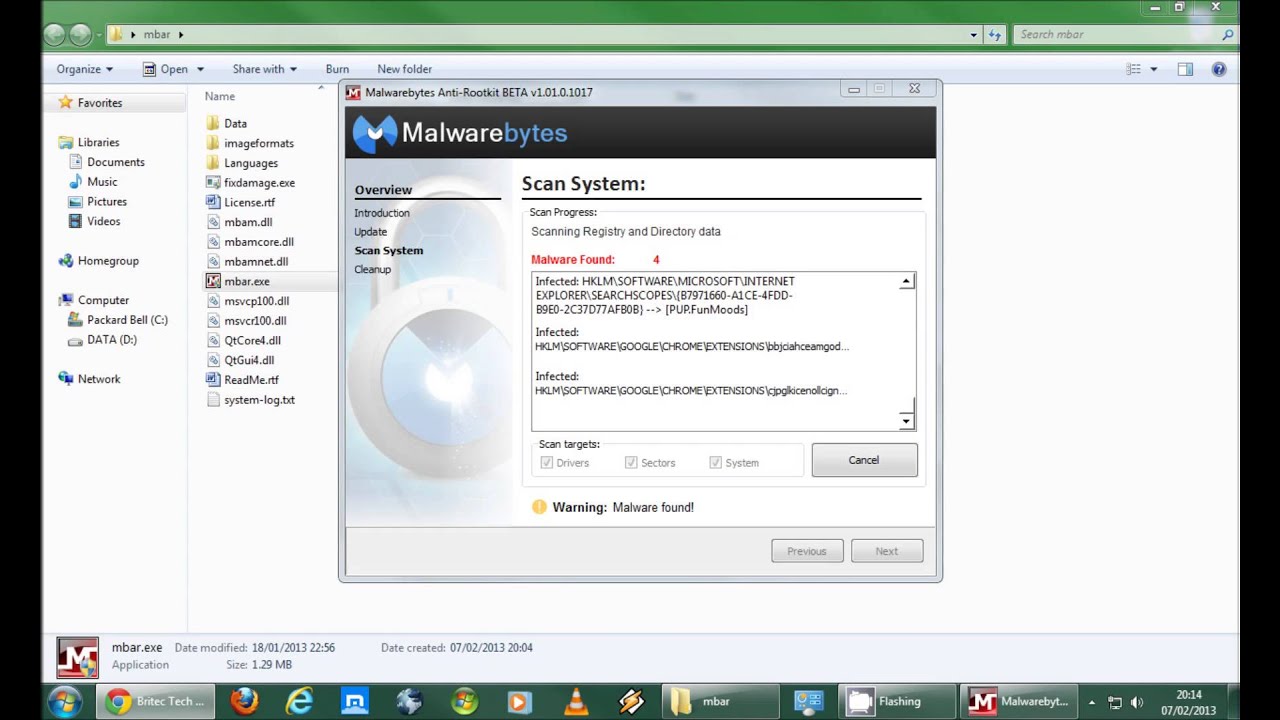Expand the Open button dropdown arrow
The width and height of the screenshot is (1280, 720).
coord(200,69)
